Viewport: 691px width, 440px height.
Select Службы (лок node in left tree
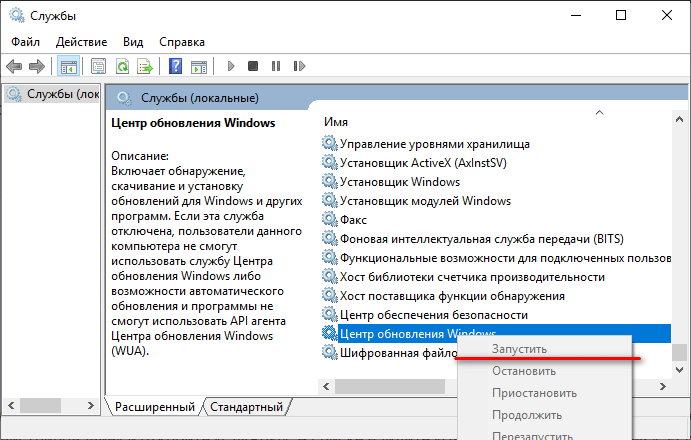coord(52,94)
